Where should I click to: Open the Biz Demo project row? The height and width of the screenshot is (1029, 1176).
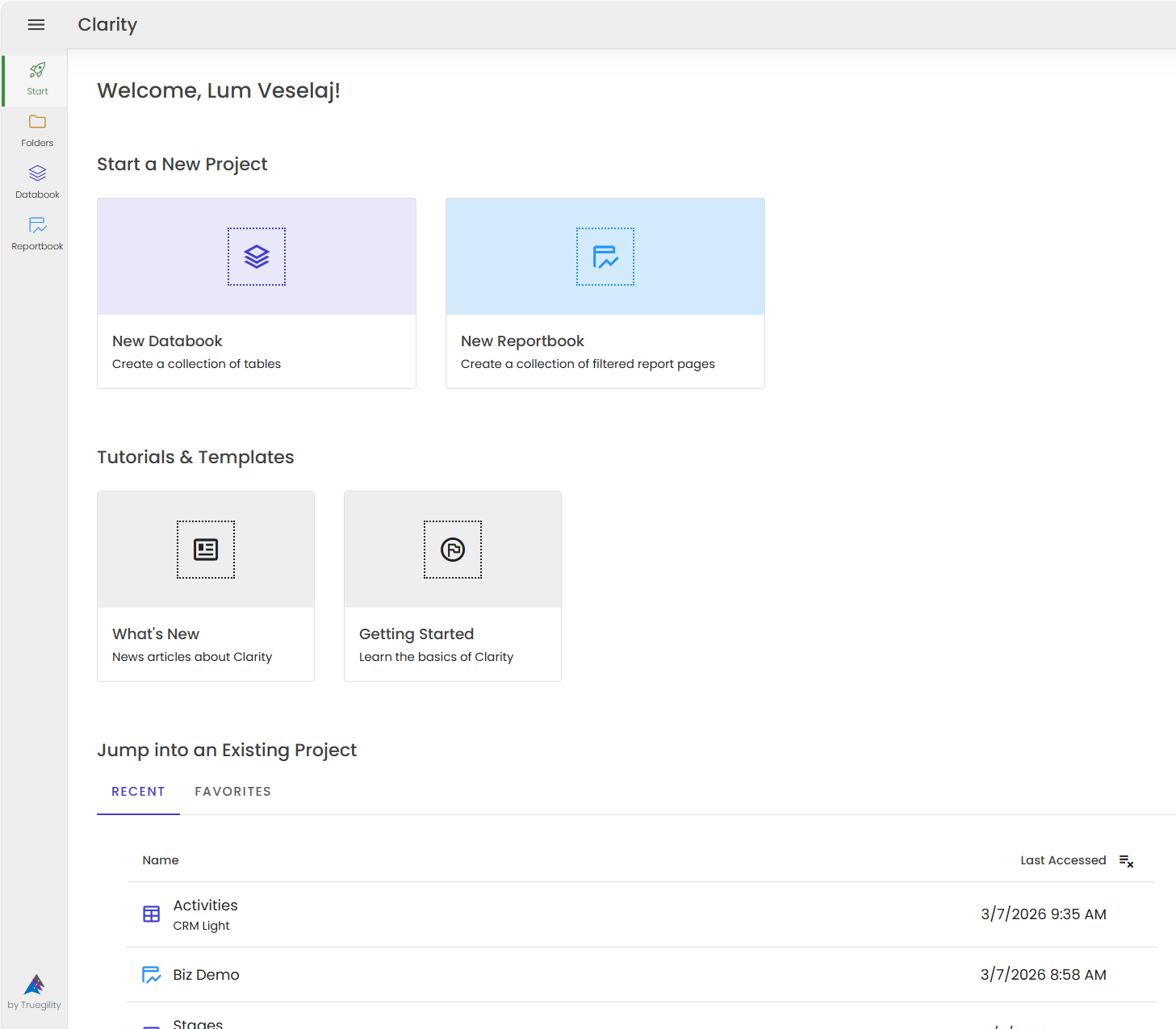206,975
